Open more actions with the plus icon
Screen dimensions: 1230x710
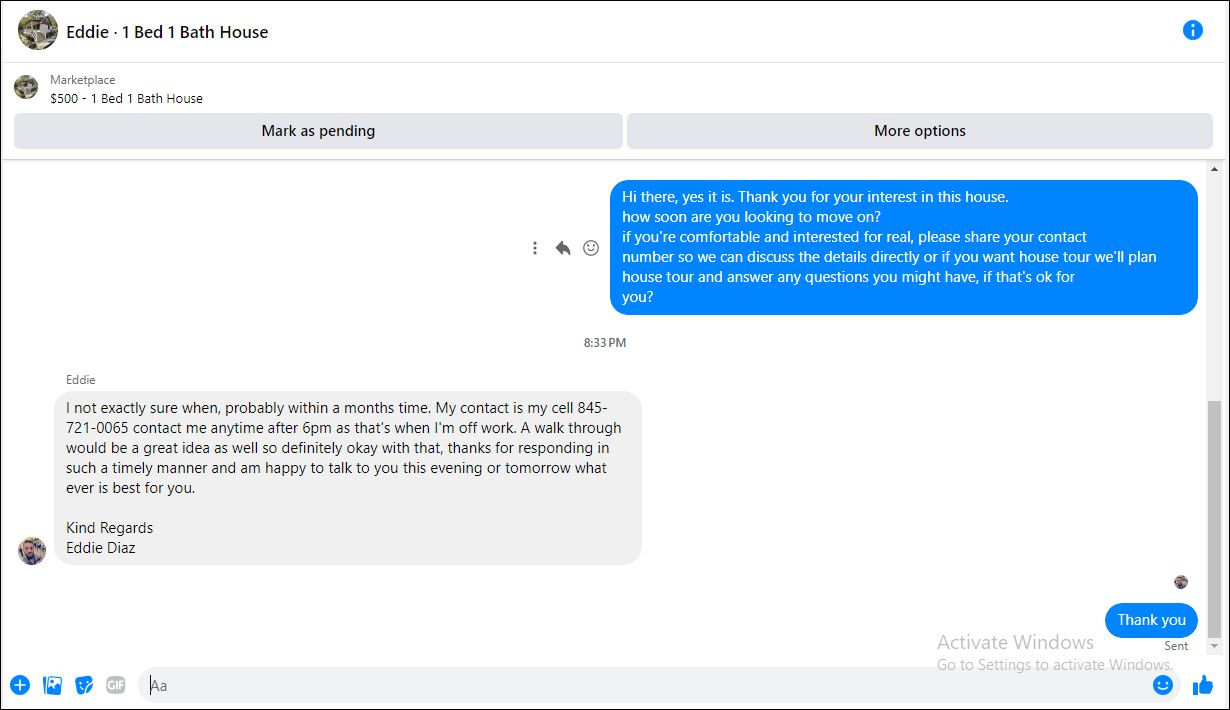click(20, 685)
